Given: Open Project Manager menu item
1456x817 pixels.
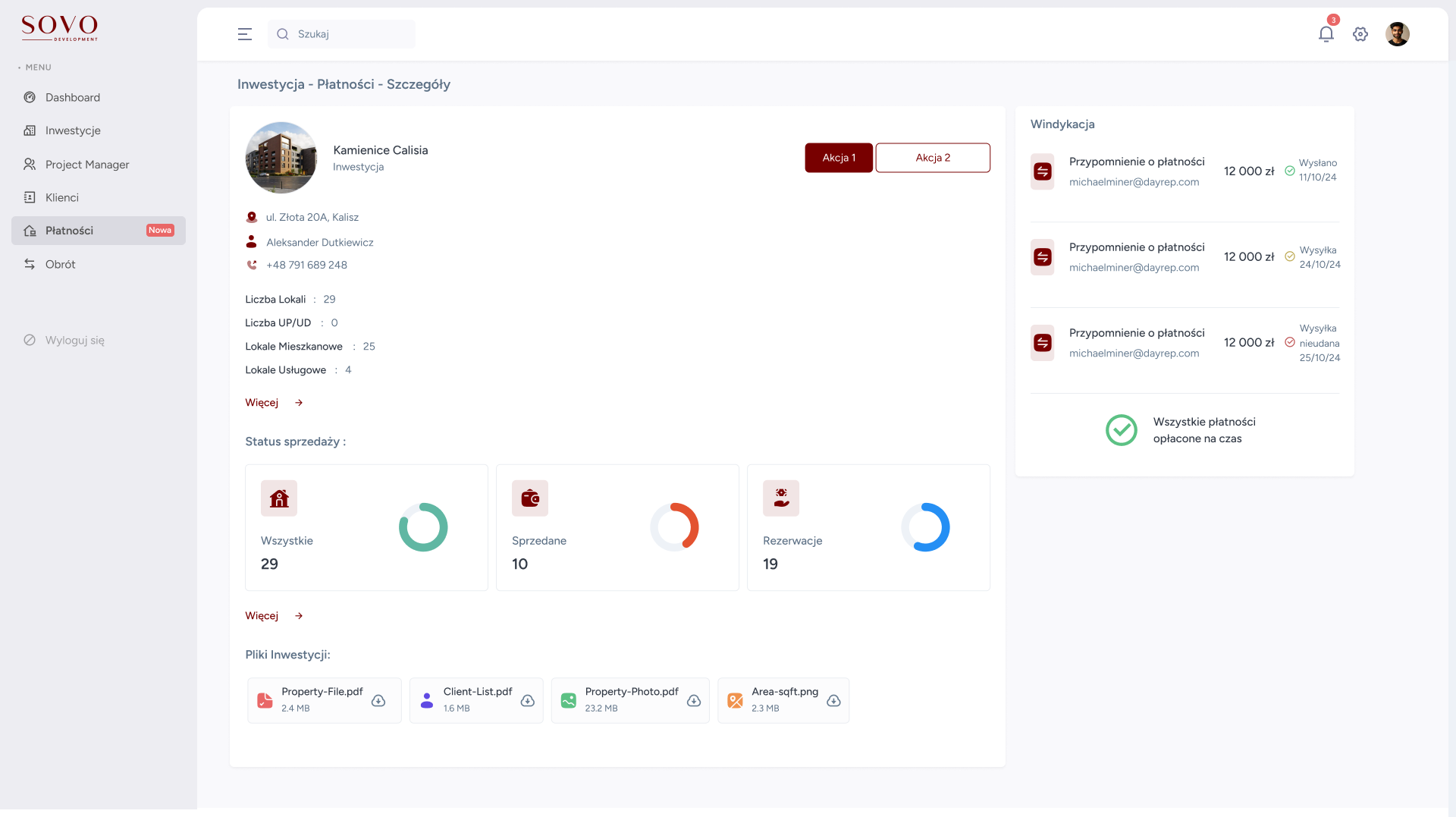Looking at the screenshot, I should click(87, 165).
